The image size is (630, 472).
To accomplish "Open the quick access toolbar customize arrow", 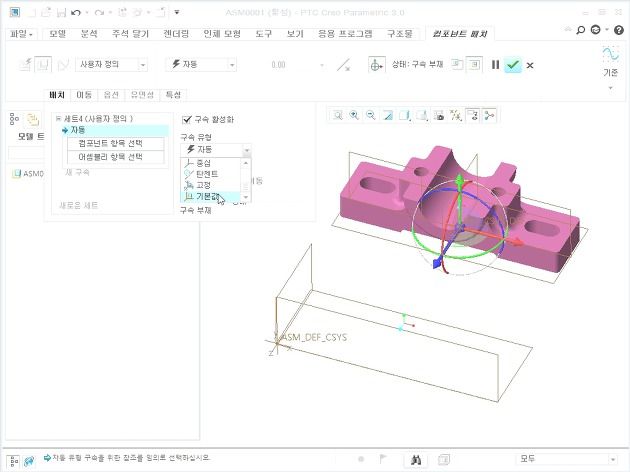I will (177, 12).
